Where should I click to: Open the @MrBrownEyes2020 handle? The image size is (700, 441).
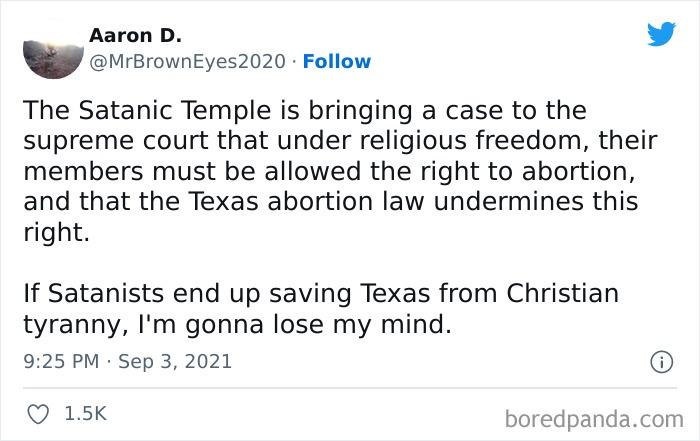tap(187, 62)
